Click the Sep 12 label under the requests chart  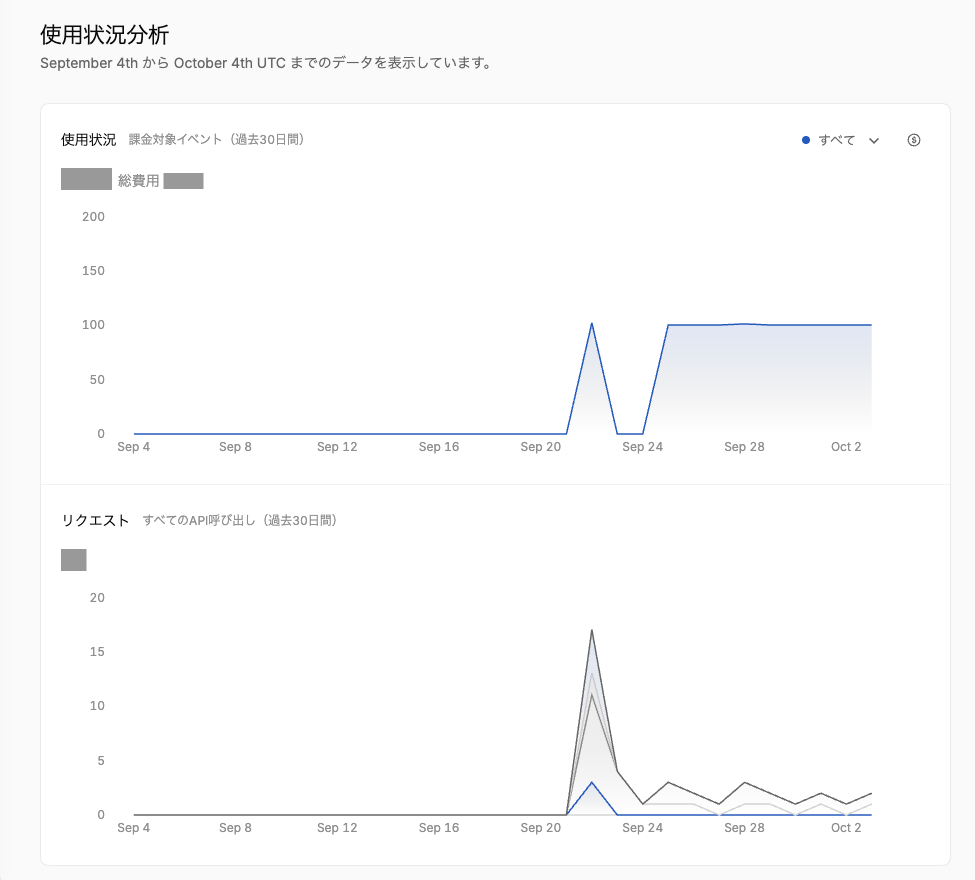click(337, 828)
